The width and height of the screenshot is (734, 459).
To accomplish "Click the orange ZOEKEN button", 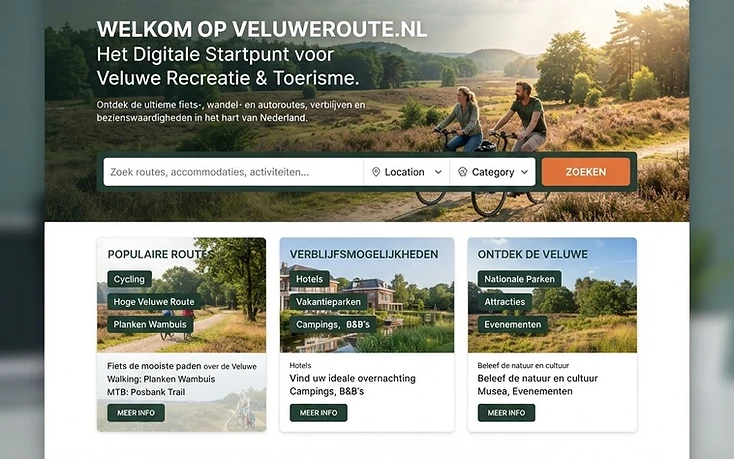I will pos(586,172).
